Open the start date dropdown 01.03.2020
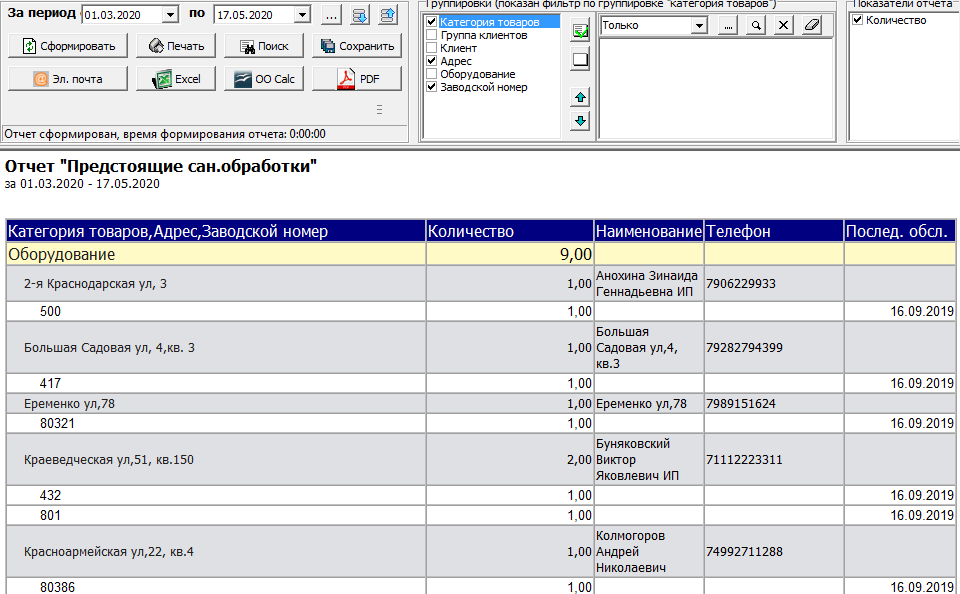The image size is (960, 594). [x=169, y=15]
